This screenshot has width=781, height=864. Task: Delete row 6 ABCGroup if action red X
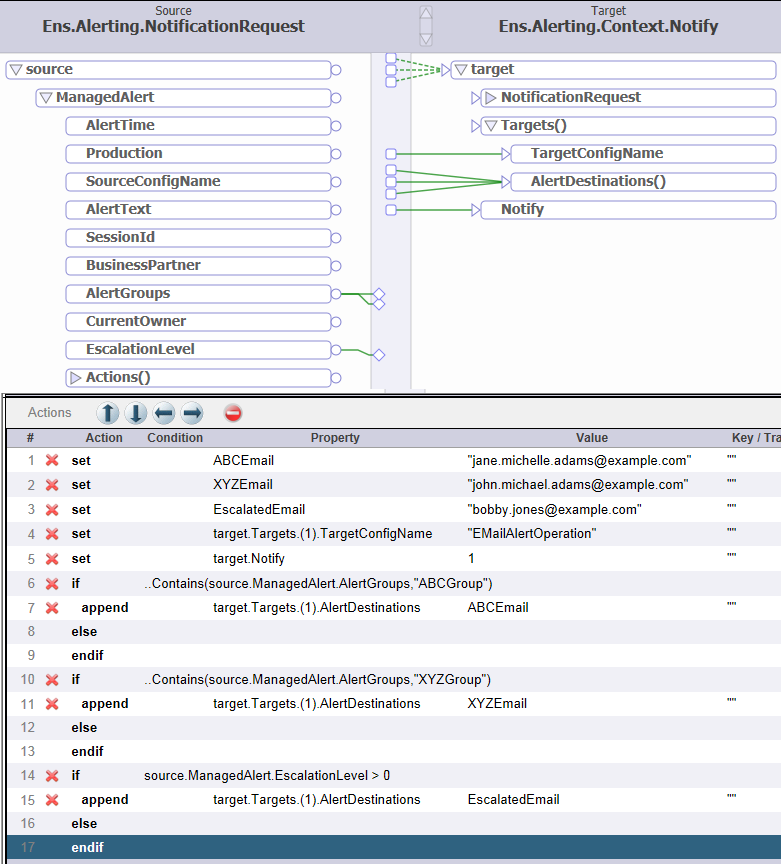52,584
